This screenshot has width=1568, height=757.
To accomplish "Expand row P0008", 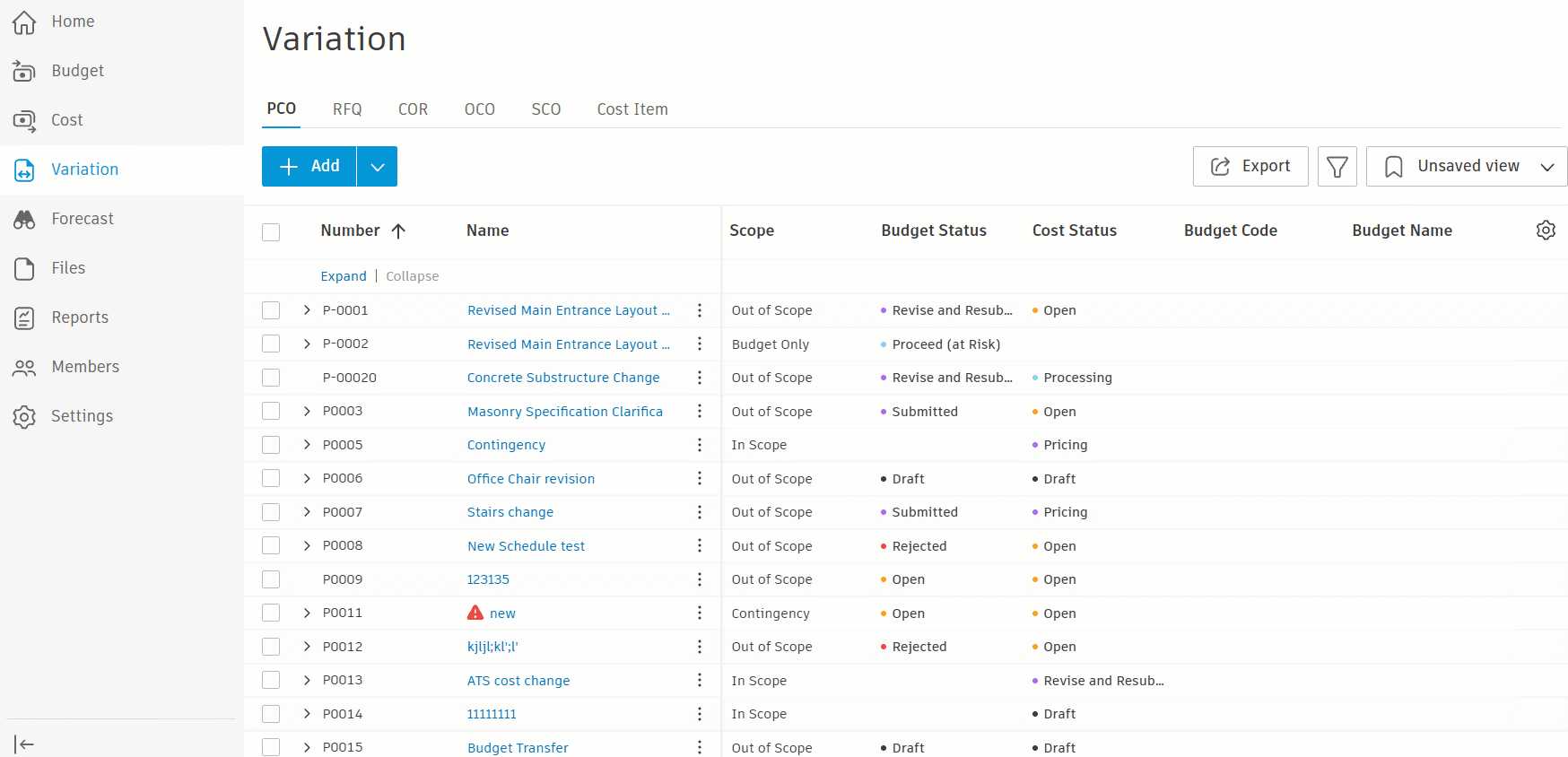I will pyautogui.click(x=307, y=546).
